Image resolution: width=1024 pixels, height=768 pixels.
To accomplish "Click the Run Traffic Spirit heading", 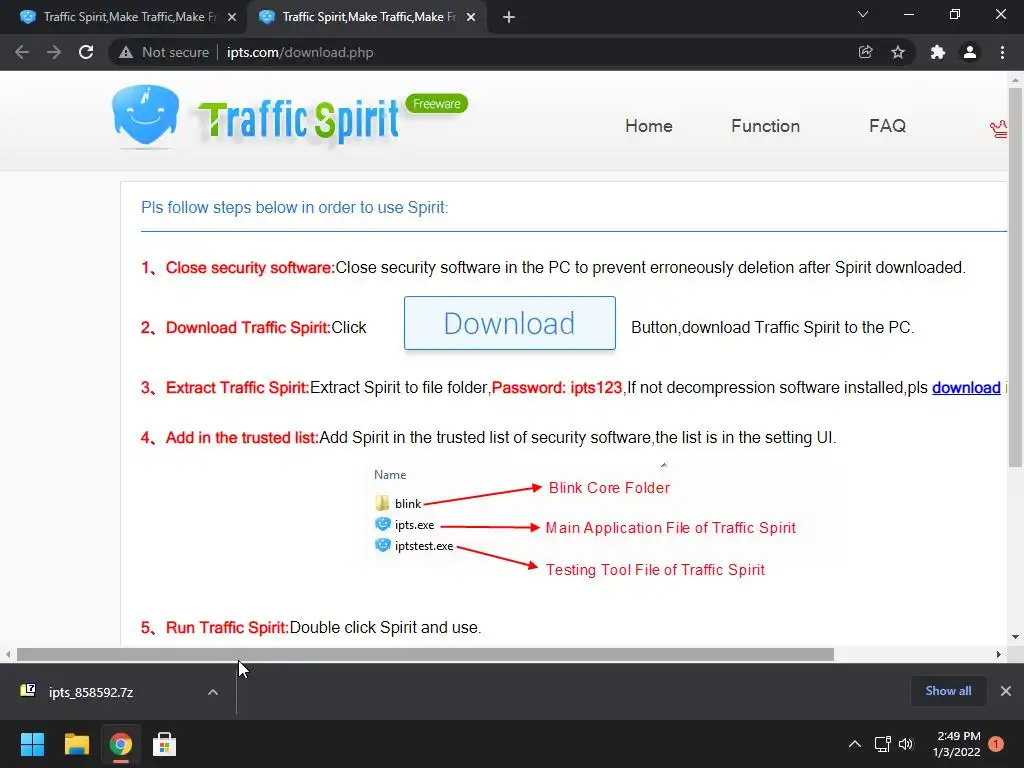I will 227,628.
